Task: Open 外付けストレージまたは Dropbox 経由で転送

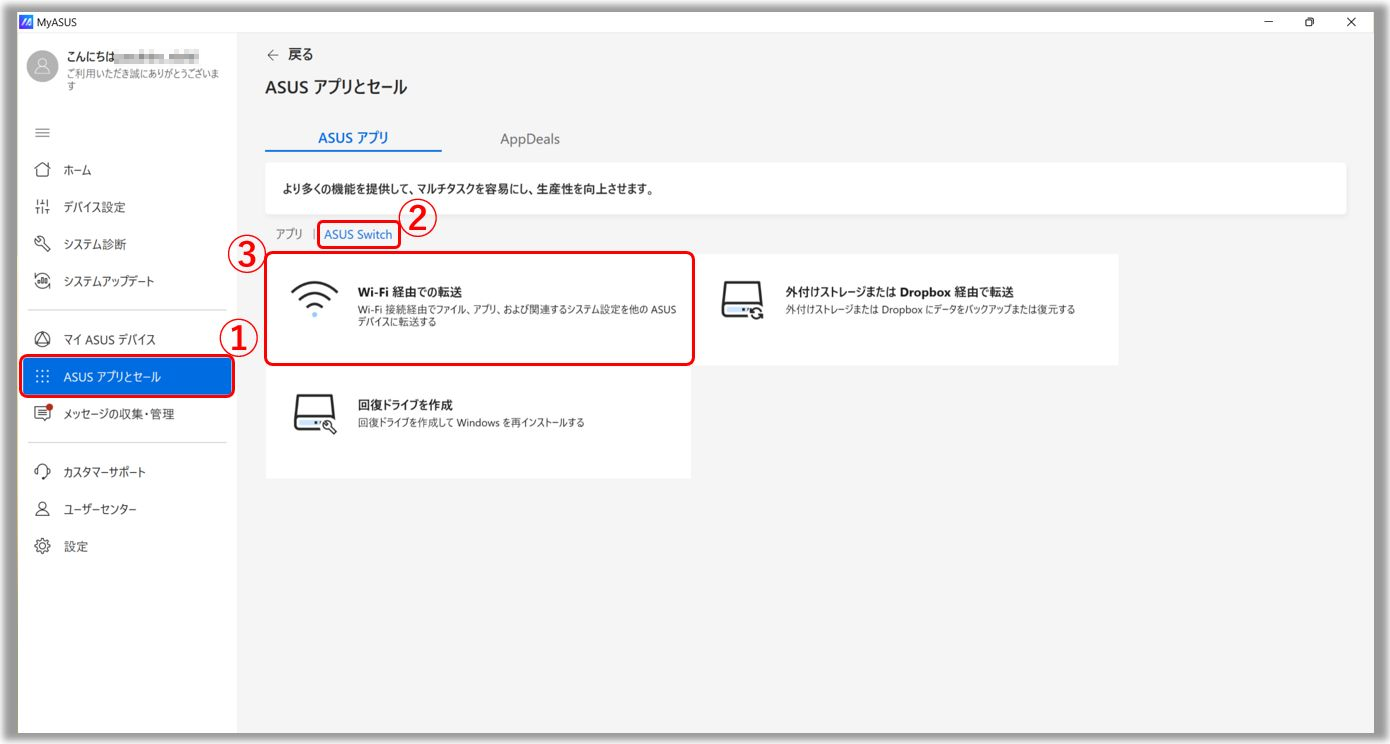Action: click(900, 292)
